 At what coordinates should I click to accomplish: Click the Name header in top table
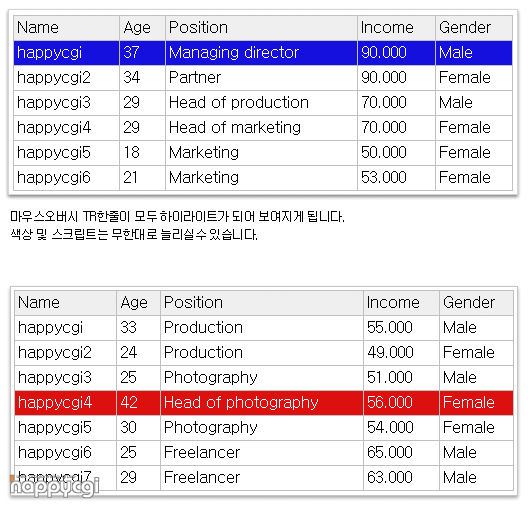[66, 28]
